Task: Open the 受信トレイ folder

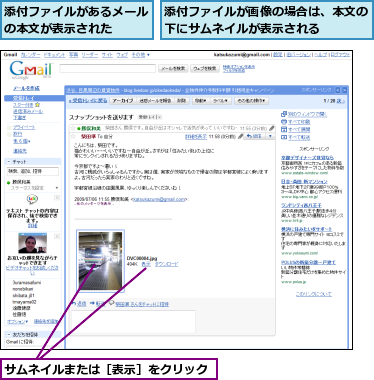Action: pyautogui.click(x=23, y=98)
